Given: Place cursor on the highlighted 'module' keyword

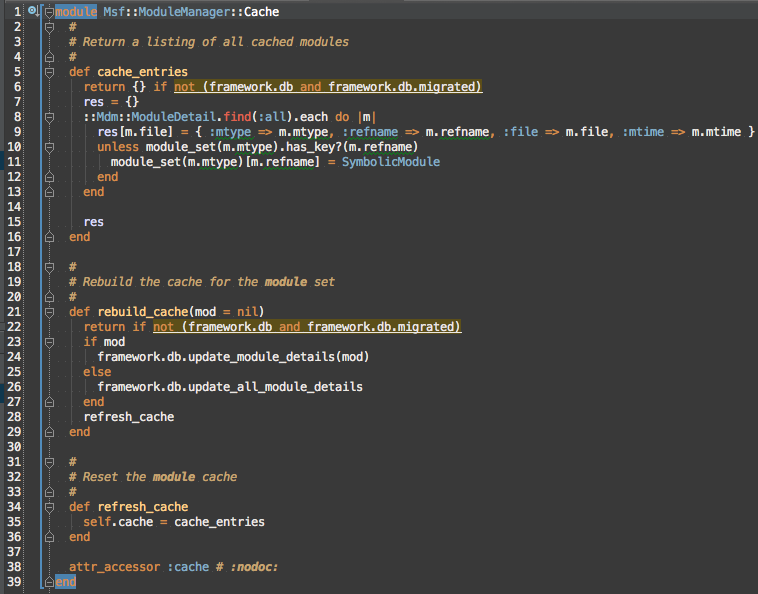Looking at the screenshot, I should click(x=76, y=12).
